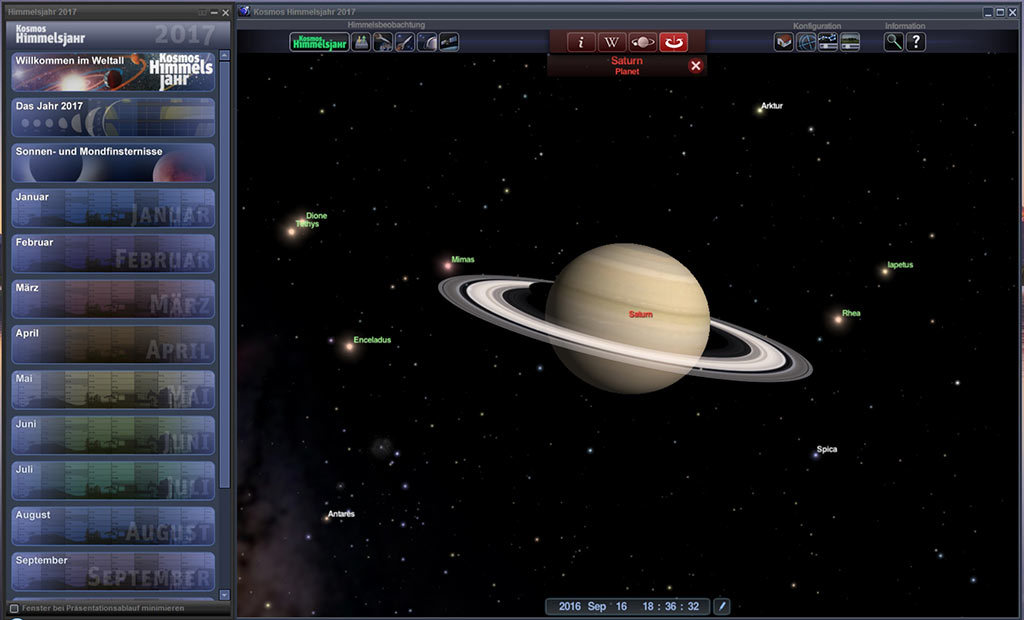The image size is (1024, 620).
Task: Open the house location icon in Konfiguration
Action: click(784, 42)
